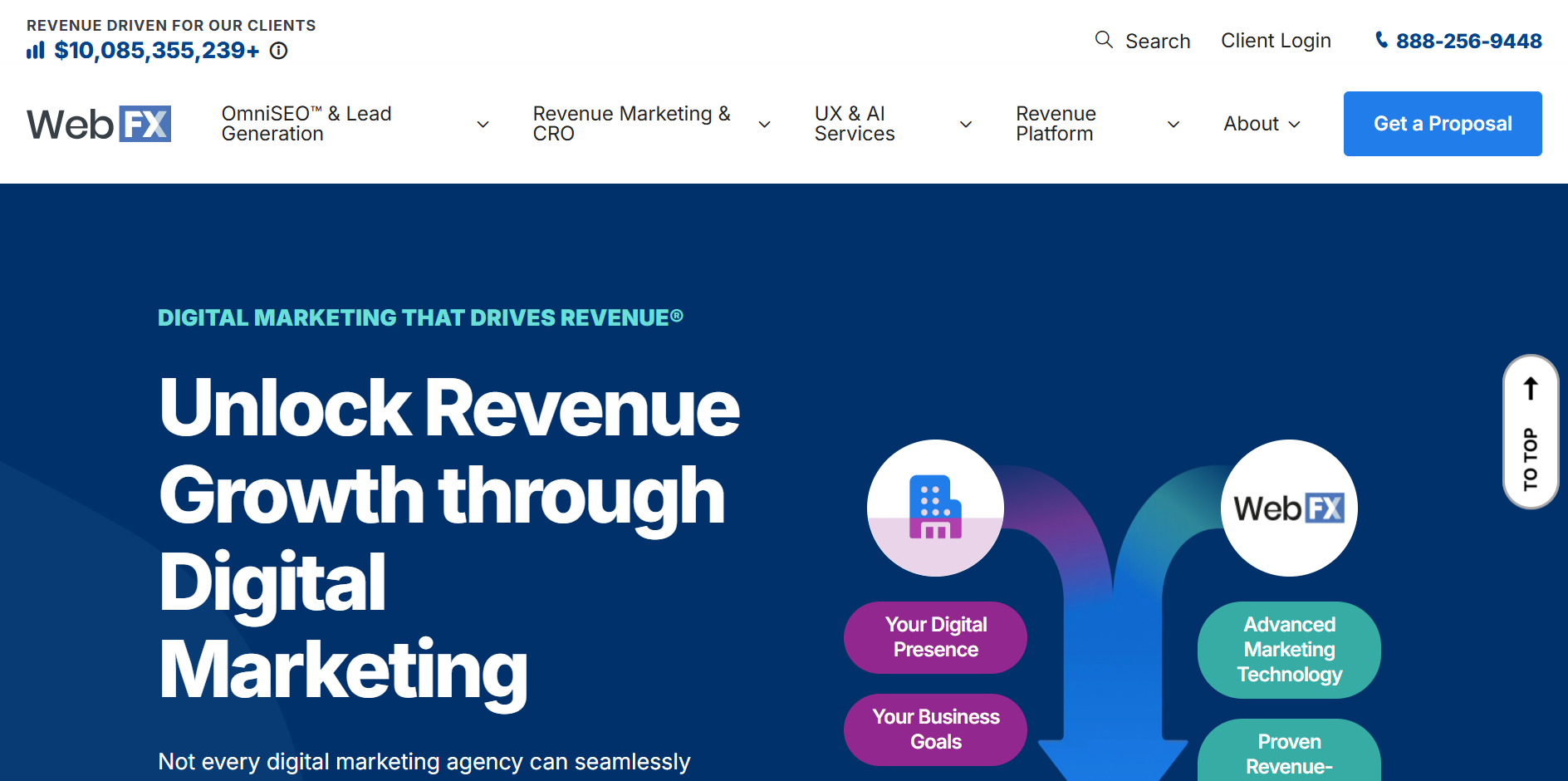Click Your Business Goals pill
The image size is (1568, 781).
tap(935, 729)
